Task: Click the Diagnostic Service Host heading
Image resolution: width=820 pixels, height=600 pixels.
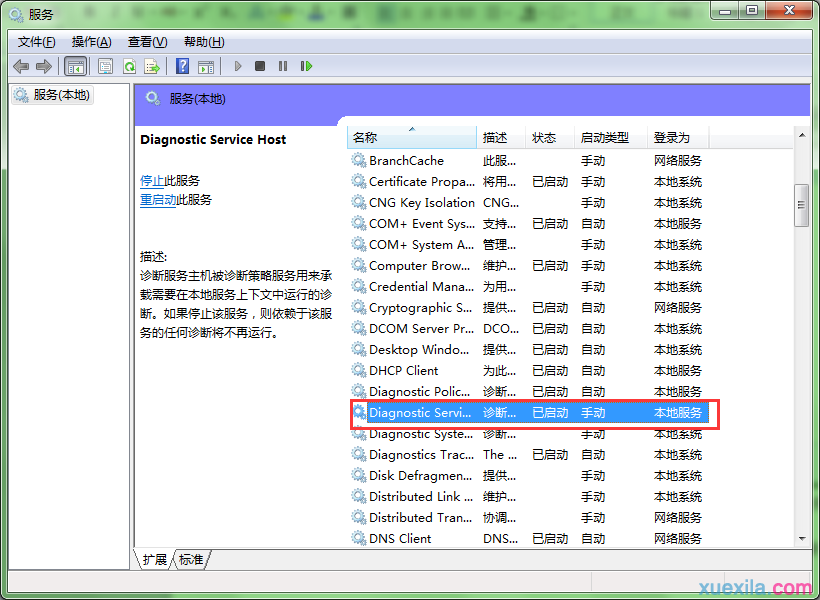Action: click(213, 140)
